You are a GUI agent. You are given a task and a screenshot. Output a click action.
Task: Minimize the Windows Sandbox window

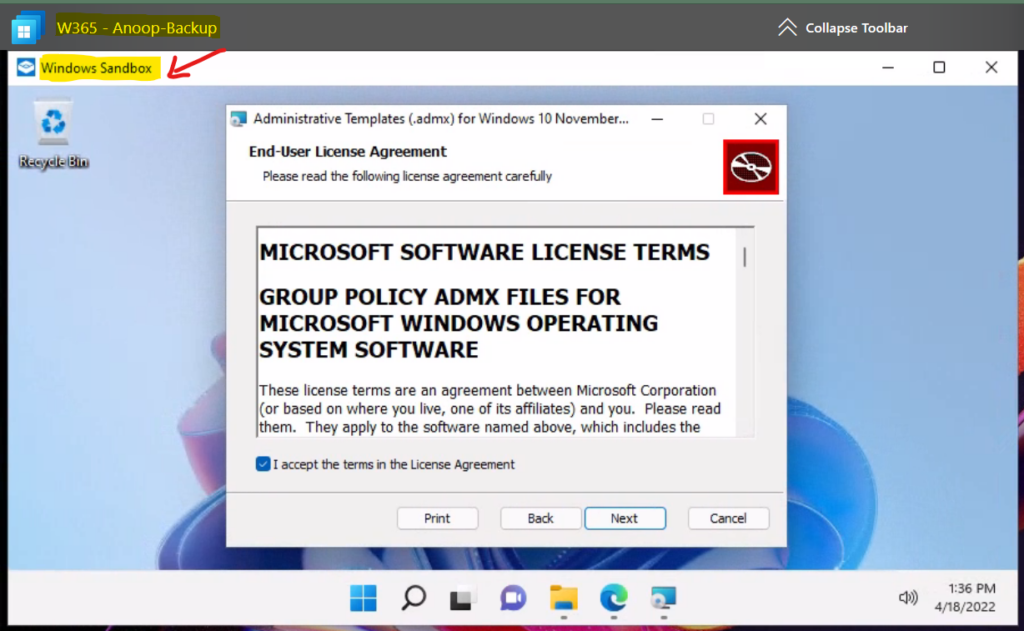pyautogui.click(x=888, y=67)
